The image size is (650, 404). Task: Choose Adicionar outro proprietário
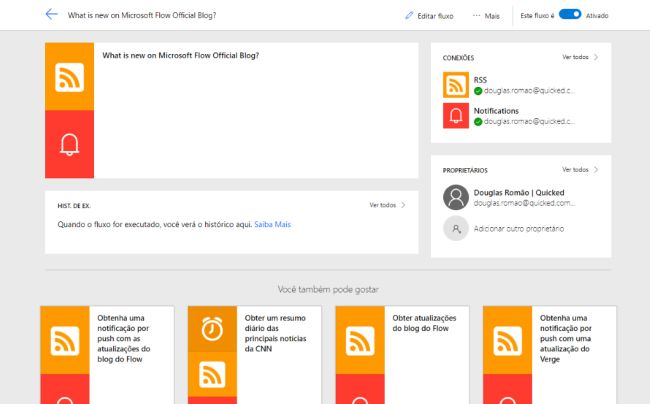tap(519, 229)
